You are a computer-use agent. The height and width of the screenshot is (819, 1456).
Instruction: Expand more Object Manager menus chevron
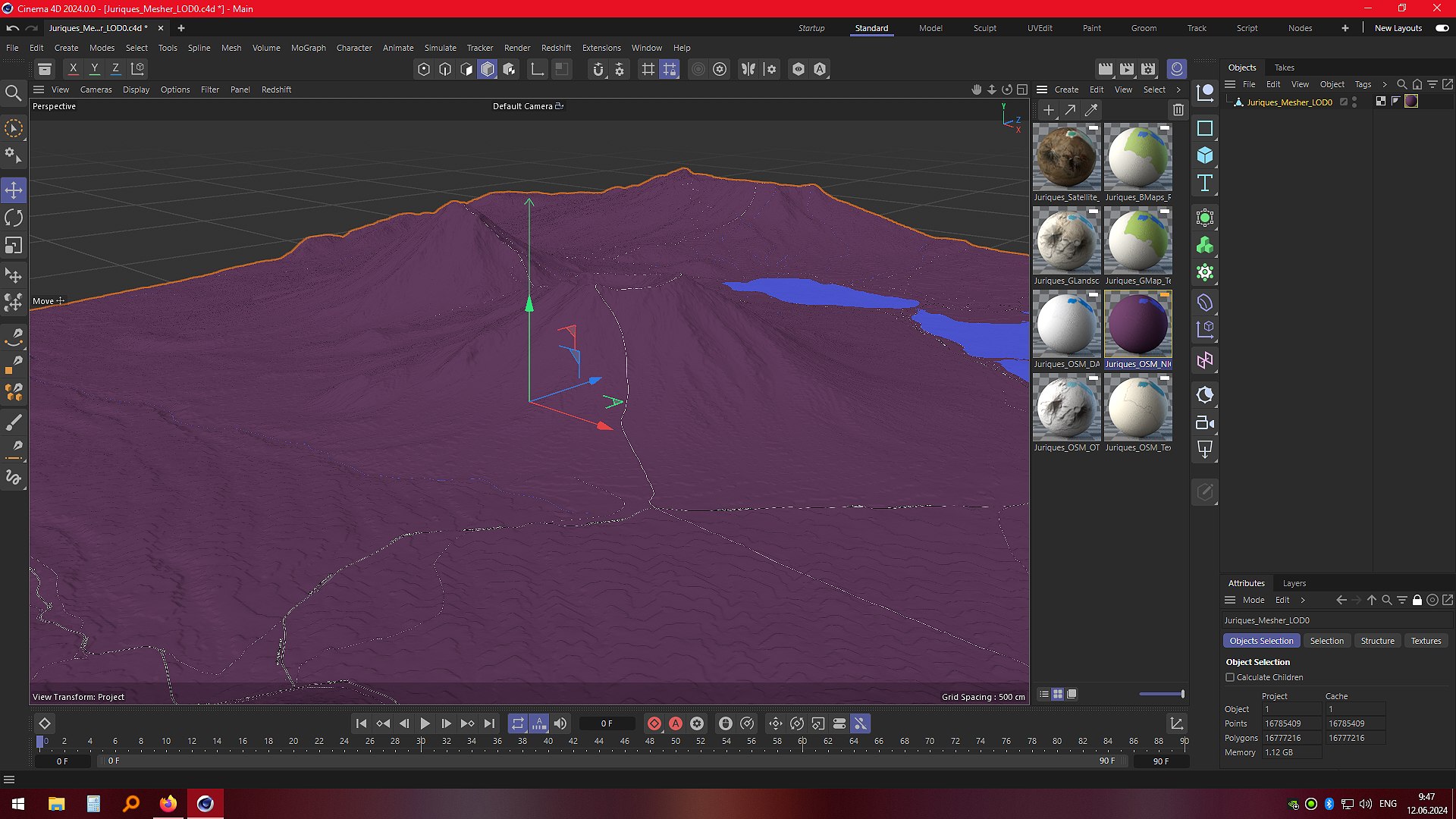click(1385, 84)
